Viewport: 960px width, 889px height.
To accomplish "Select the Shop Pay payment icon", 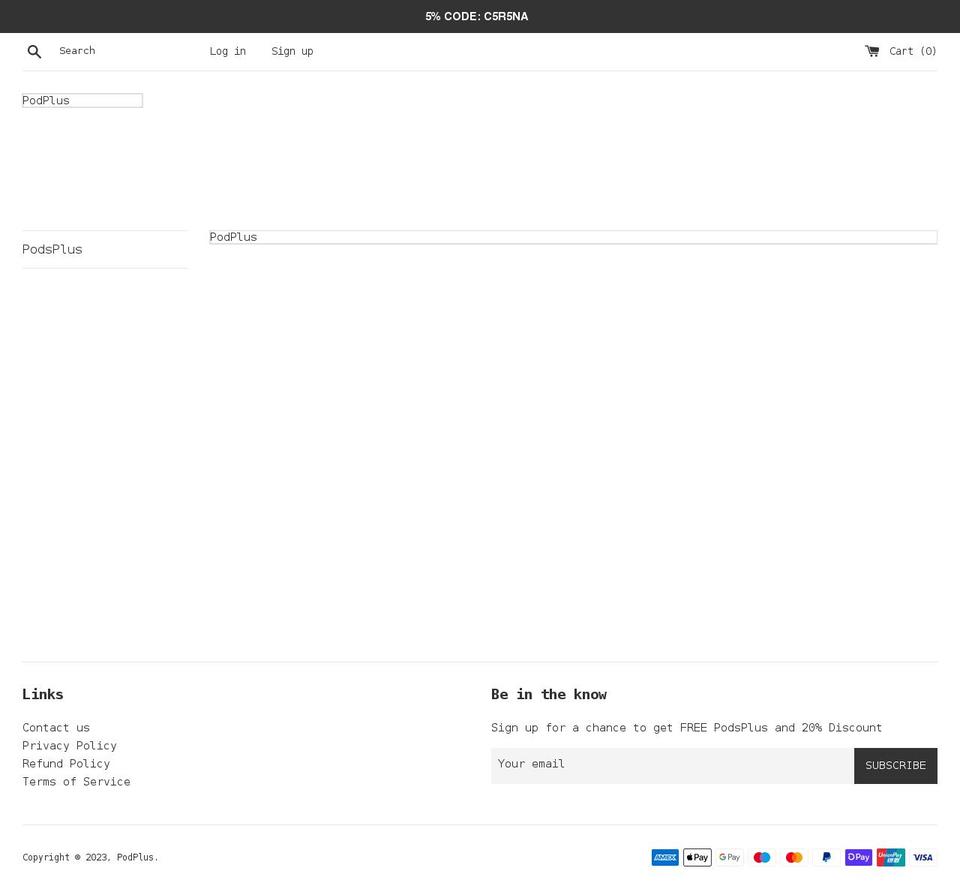I will 858,857.
